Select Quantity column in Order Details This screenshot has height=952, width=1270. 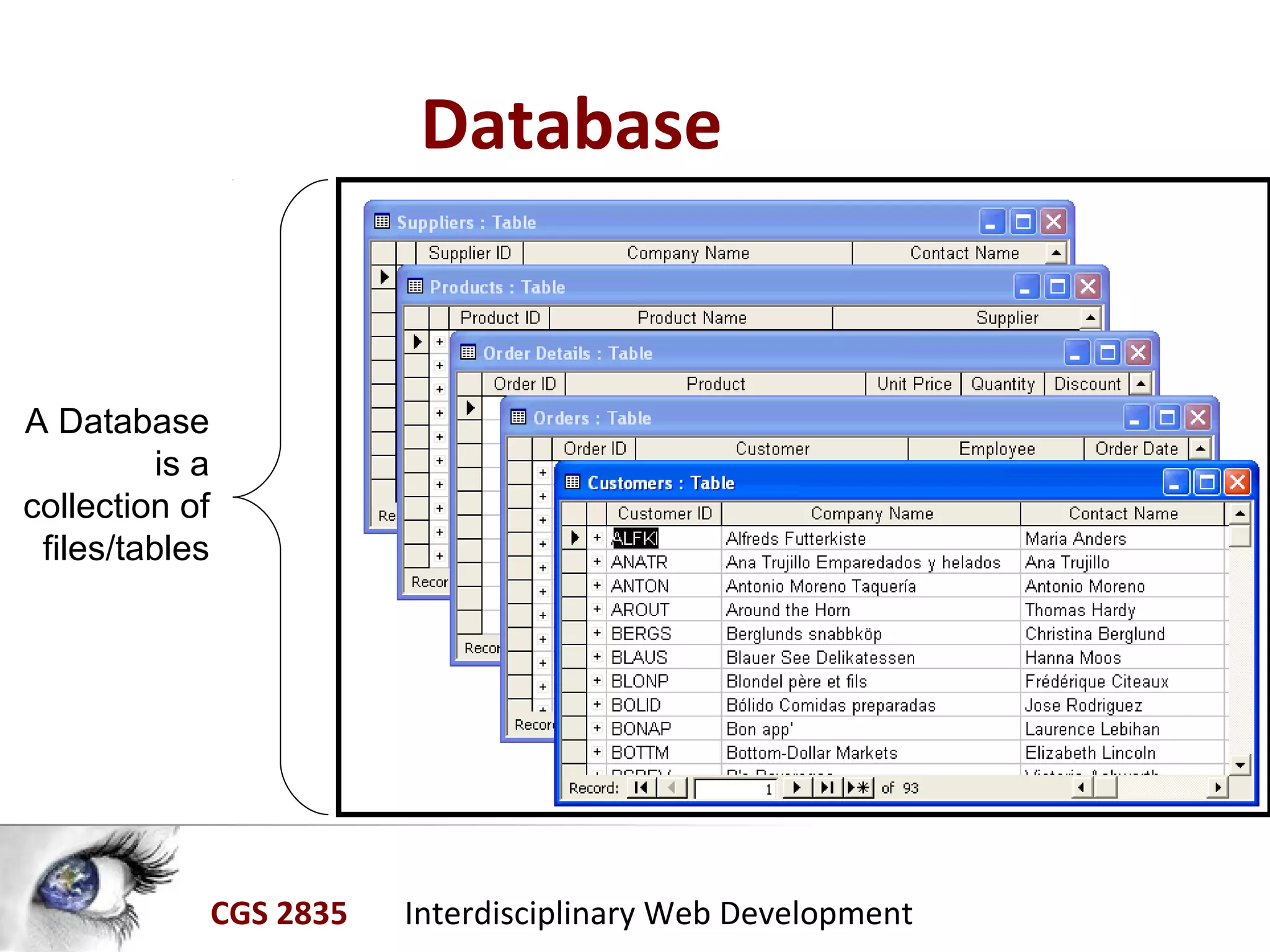coord(1003,384)
